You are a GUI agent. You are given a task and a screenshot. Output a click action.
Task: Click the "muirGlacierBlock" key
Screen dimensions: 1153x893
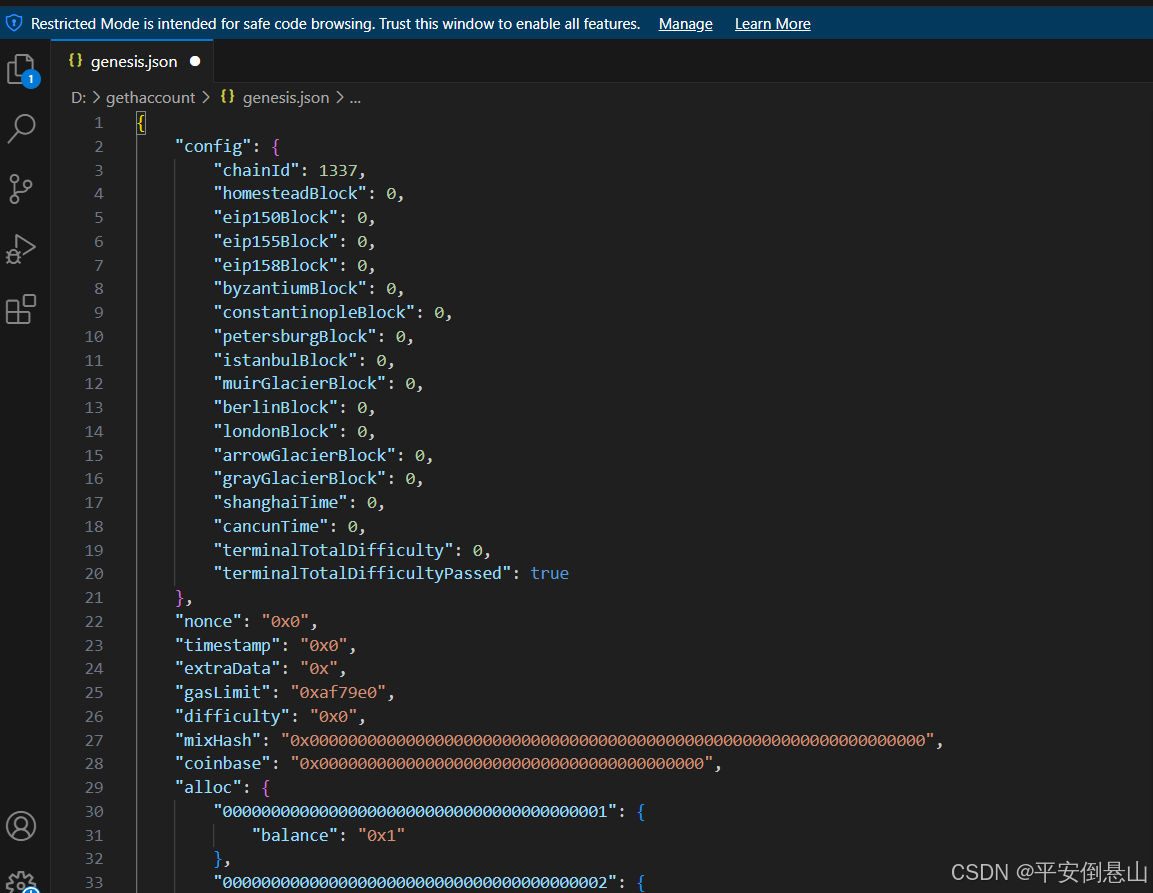[x=299, y=383]
